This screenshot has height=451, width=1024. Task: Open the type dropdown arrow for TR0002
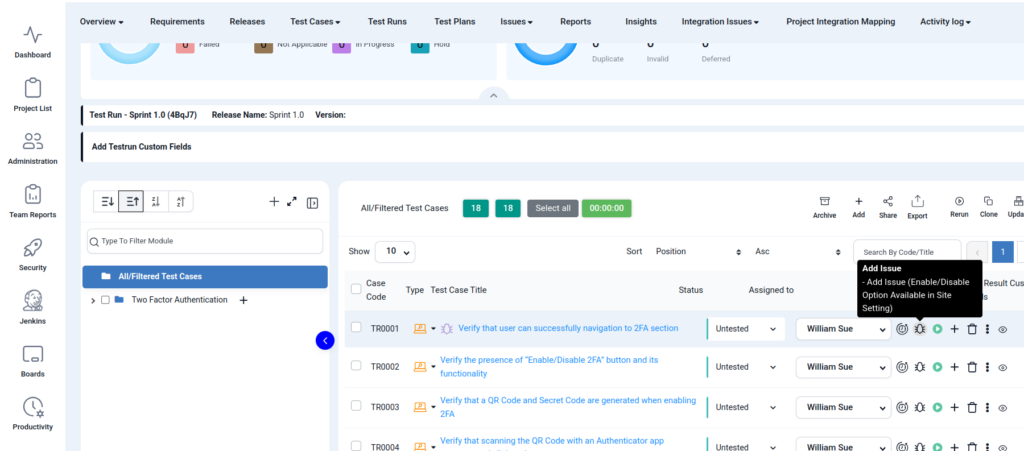[433, 368]
